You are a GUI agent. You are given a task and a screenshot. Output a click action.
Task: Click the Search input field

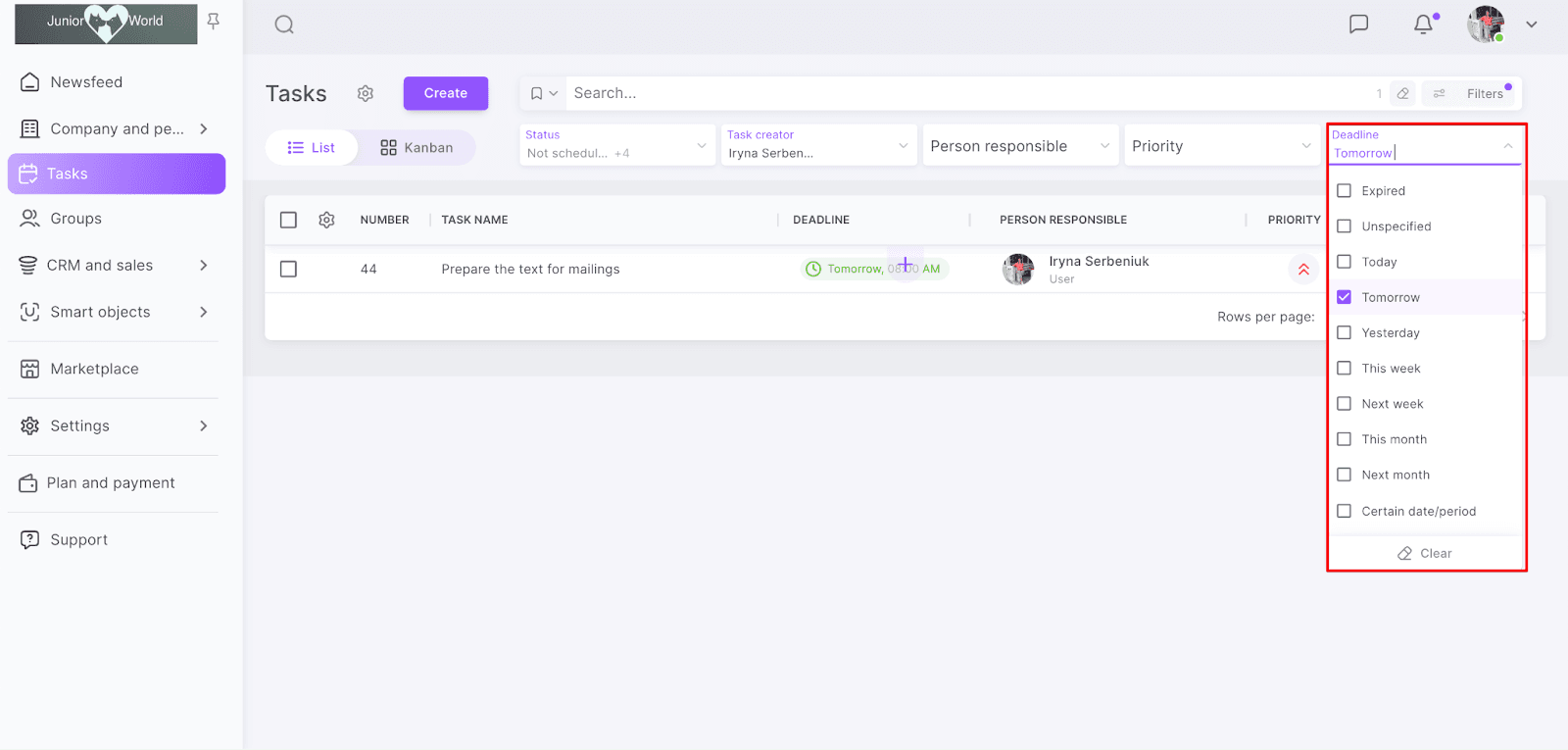[960, 93]
